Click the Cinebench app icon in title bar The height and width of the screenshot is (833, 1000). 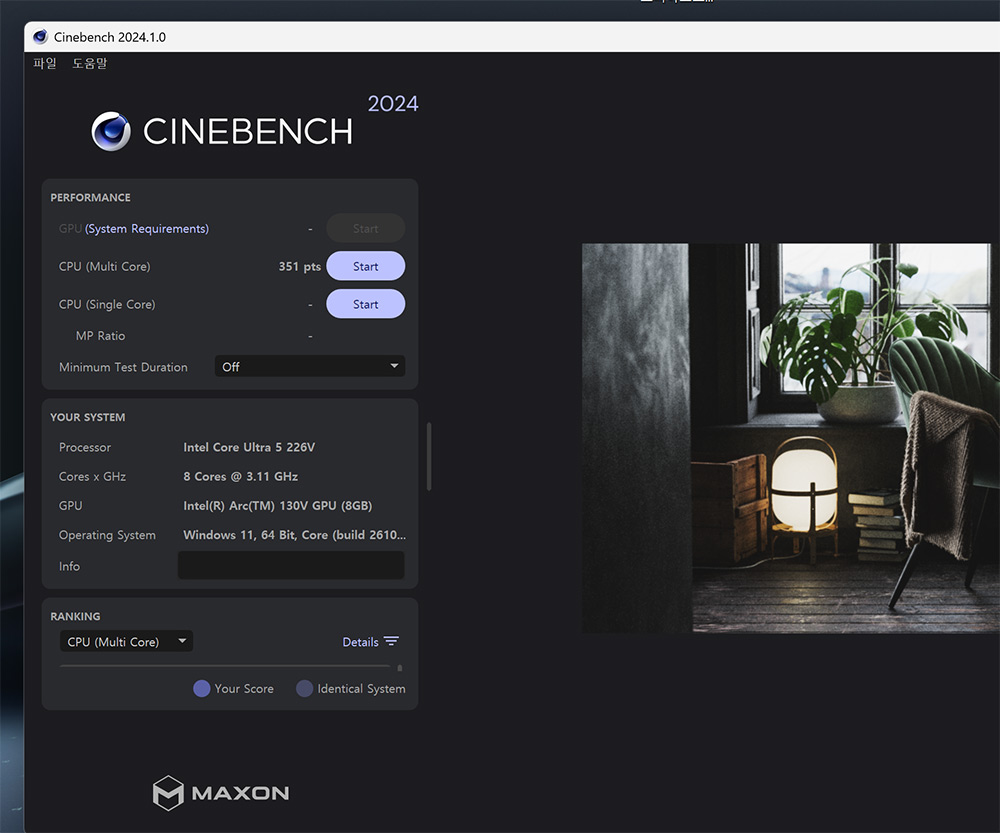point(40,36)
